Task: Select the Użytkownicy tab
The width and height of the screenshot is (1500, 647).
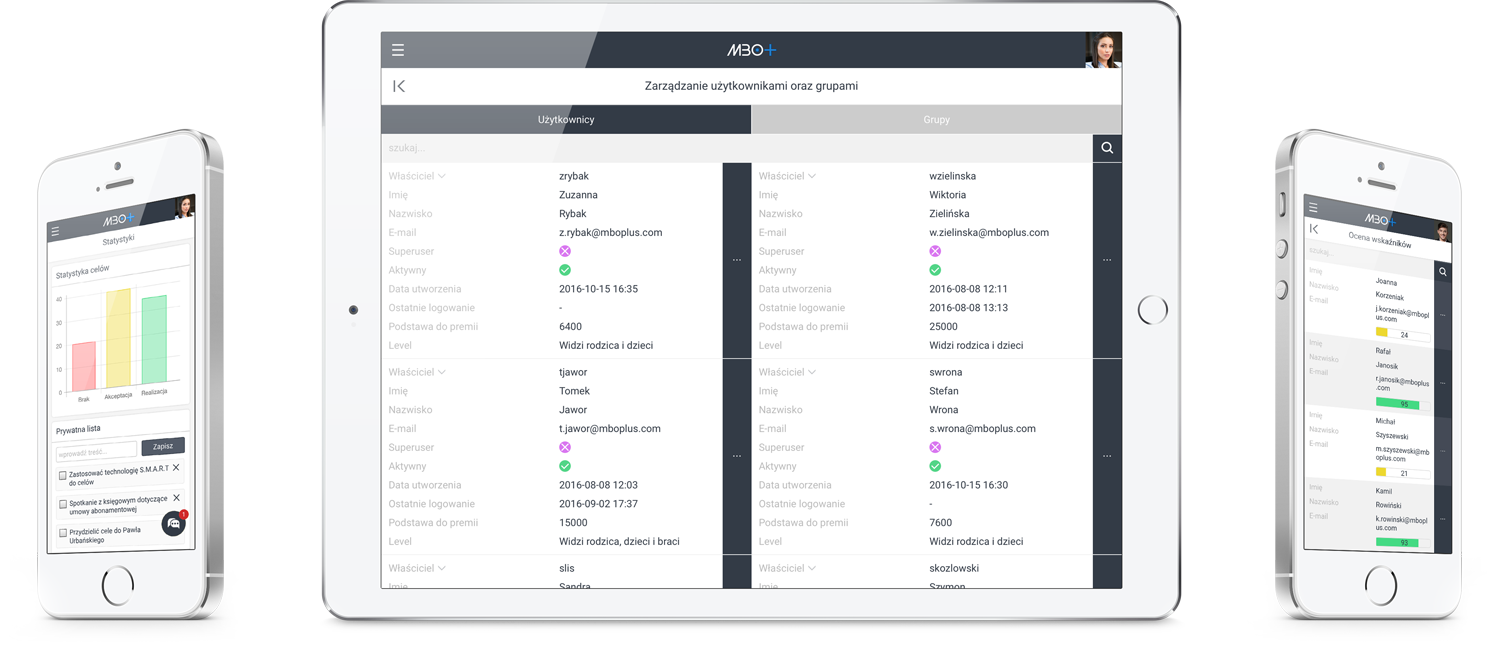Action: (x=566, y=120)
